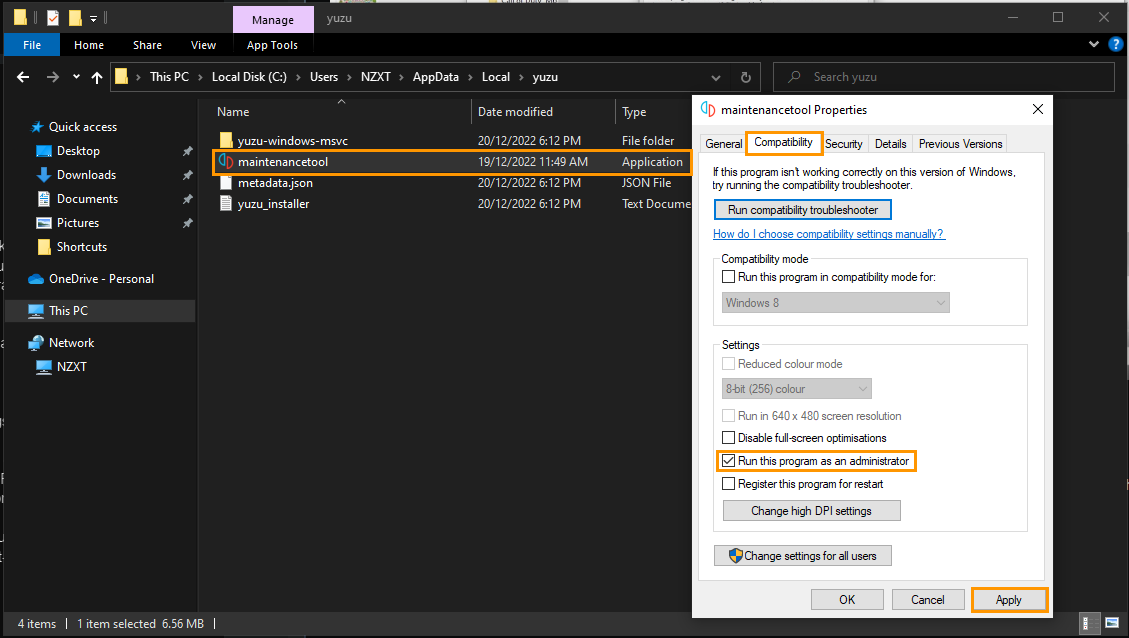This screenshot has width=1129, height=638.
Task: Switch to the Share ribbon tab
Action: click(x=148, y=45)
